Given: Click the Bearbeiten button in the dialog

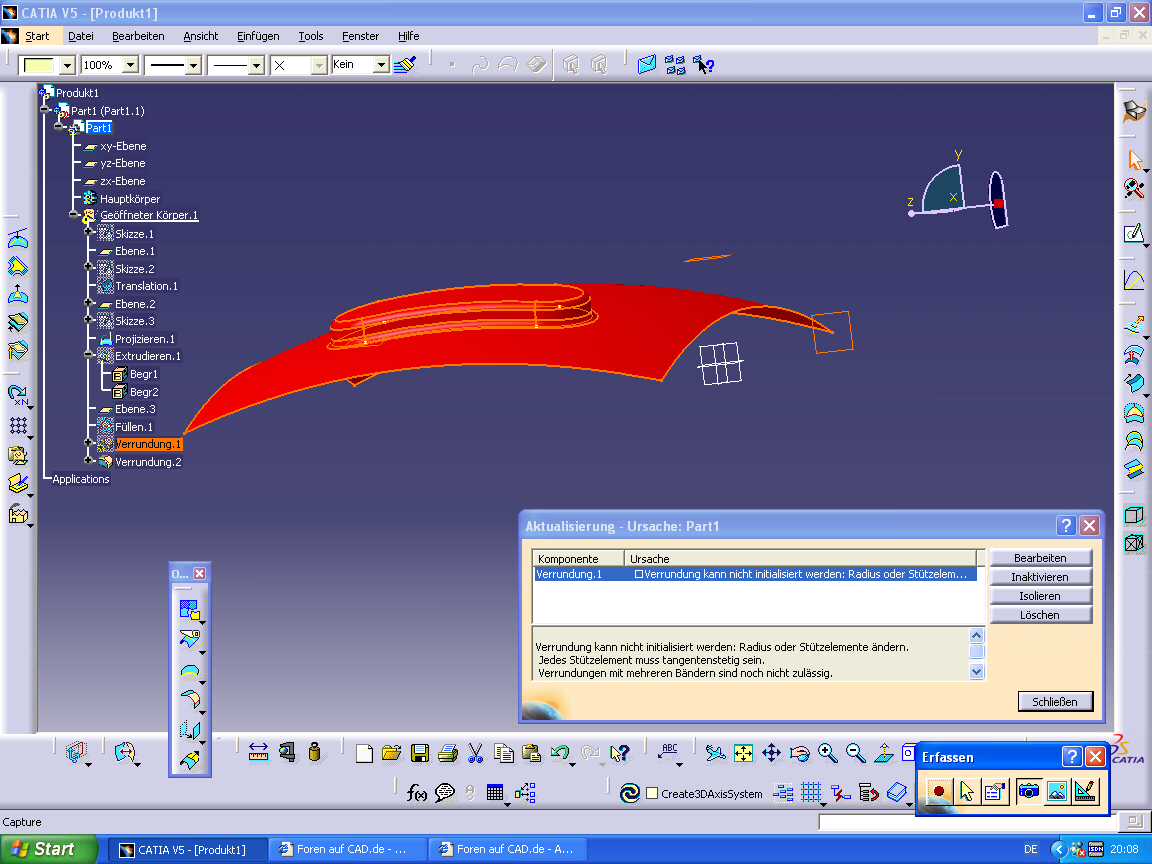Looking at the screenshot, I should pos(1040,558).
